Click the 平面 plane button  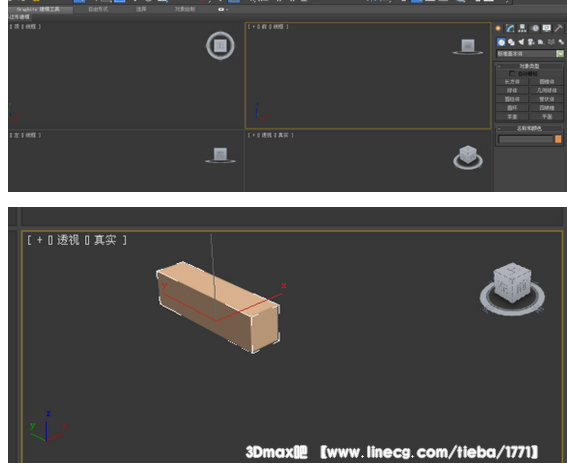(x=546, y=117)
